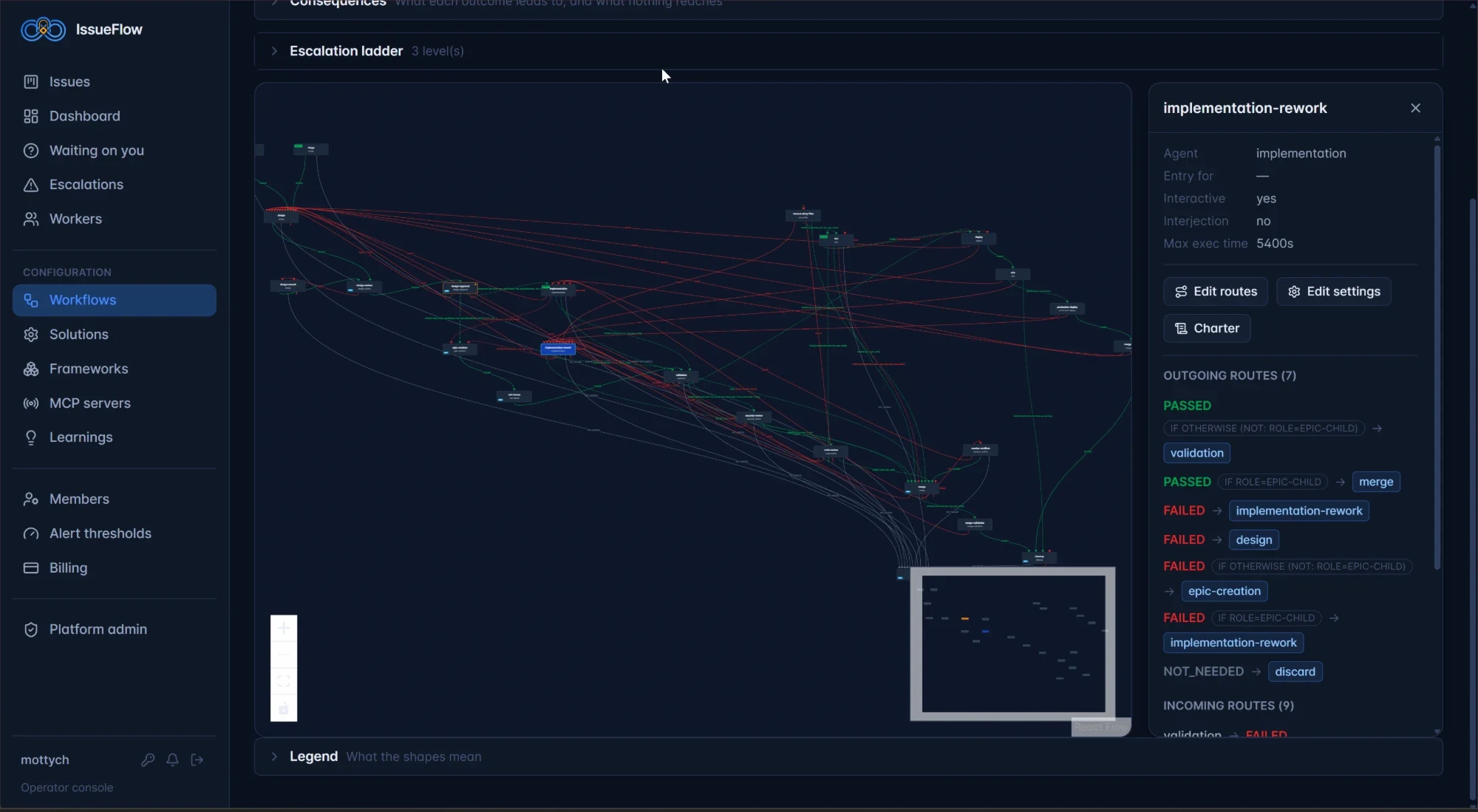Select the highlighted implementation-rework graph node
Viewport: 1478px width, 812px height.
click(x=558, y=348)
